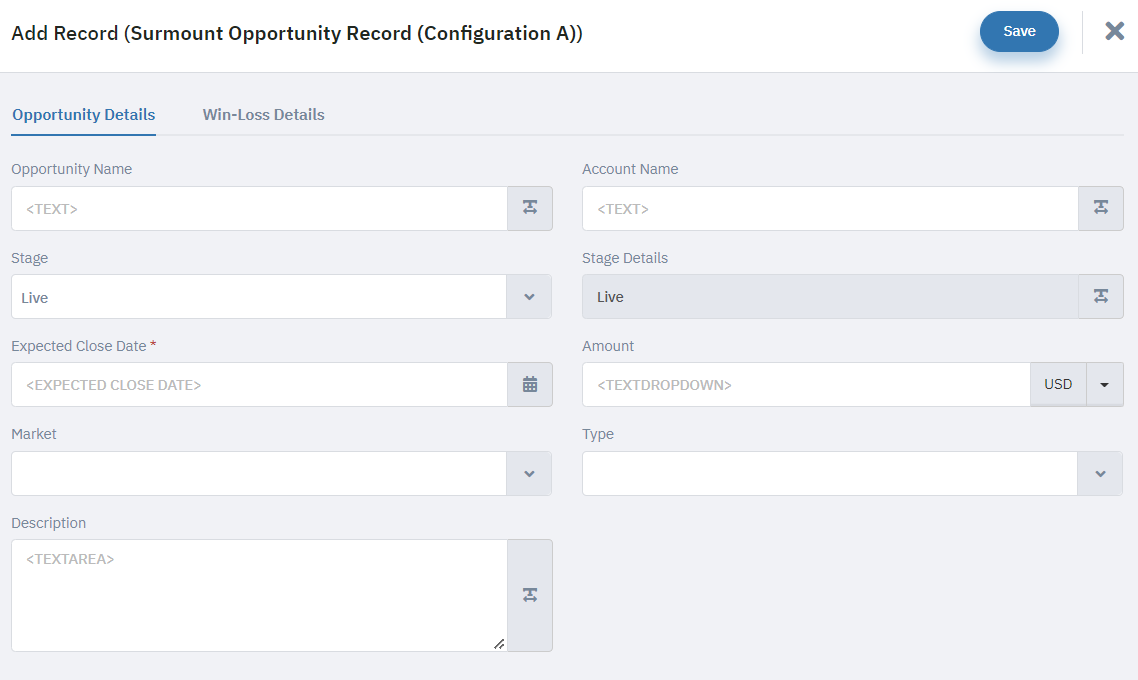
Task: Open the USD currency dropdown caret
Action: 1105,385
